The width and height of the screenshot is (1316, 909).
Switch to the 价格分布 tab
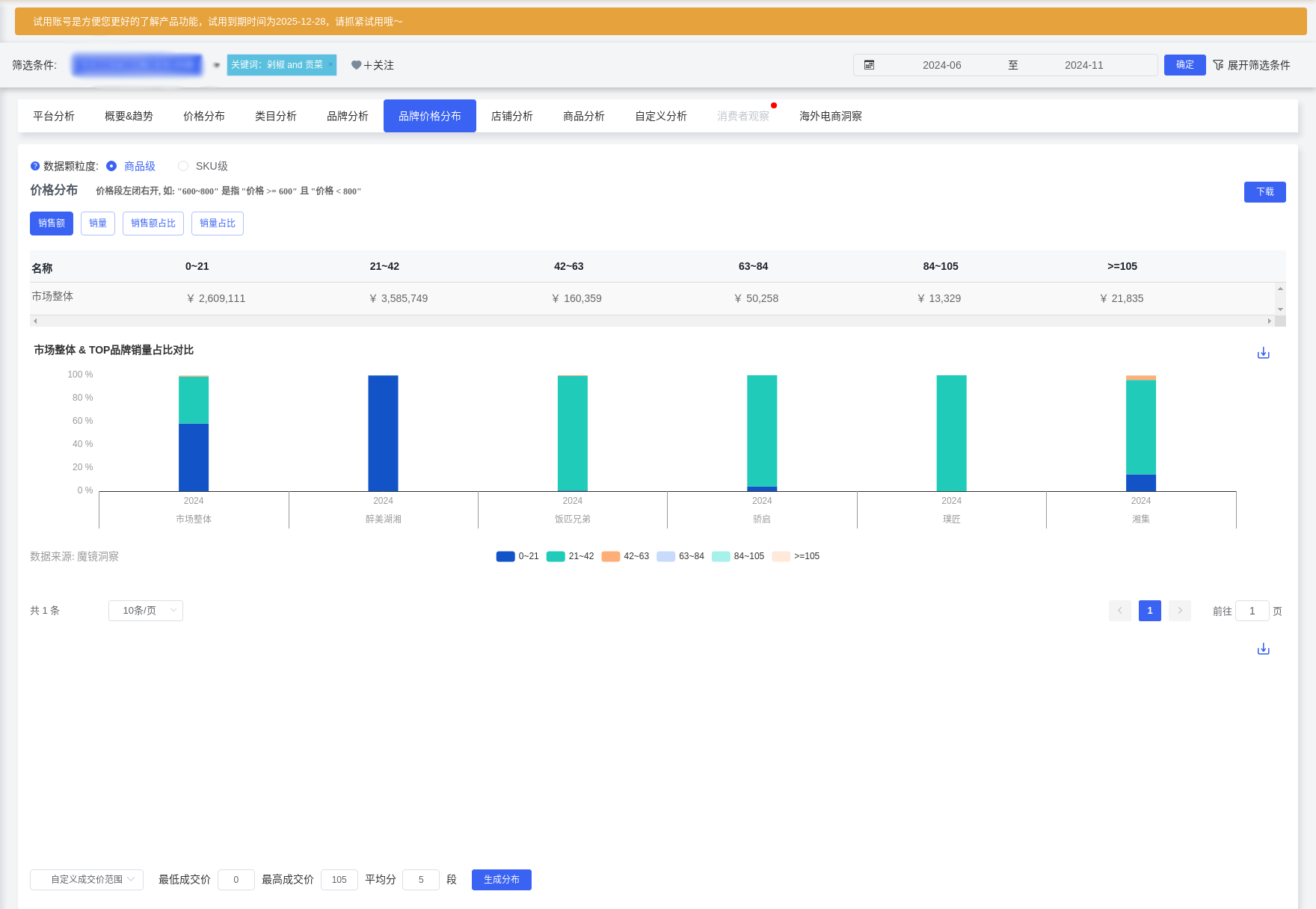click(x=204, y=116)
